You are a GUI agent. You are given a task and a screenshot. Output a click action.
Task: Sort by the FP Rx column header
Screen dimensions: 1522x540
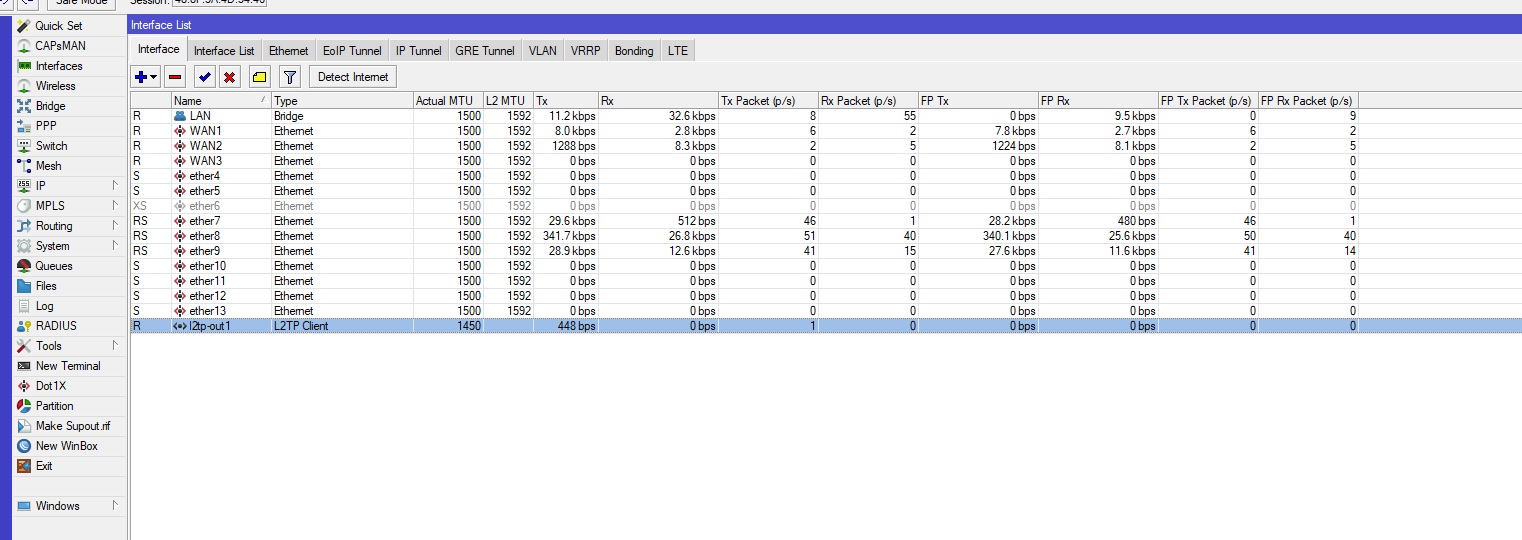point(1097,101)
